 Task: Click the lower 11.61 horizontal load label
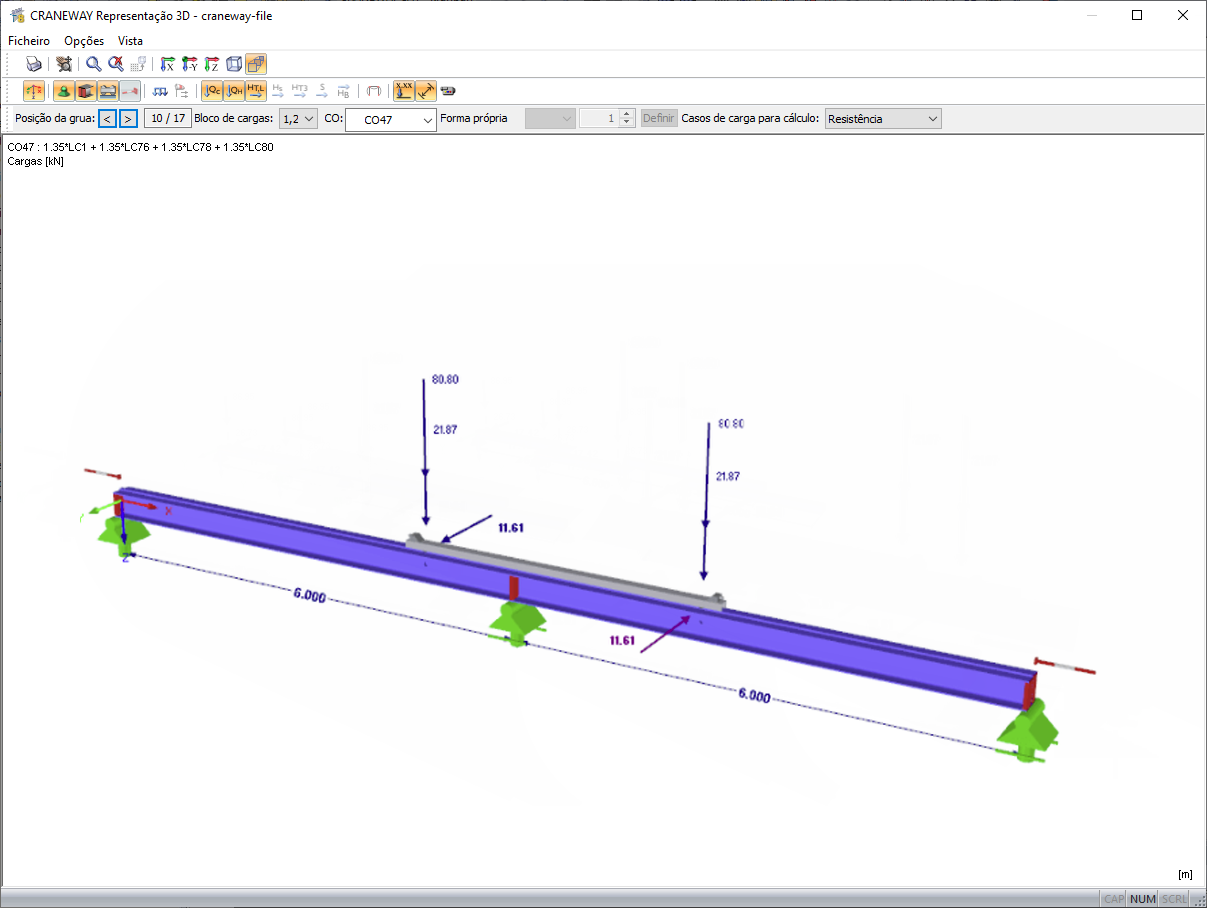pyautogui.click(x=624, y=640)
